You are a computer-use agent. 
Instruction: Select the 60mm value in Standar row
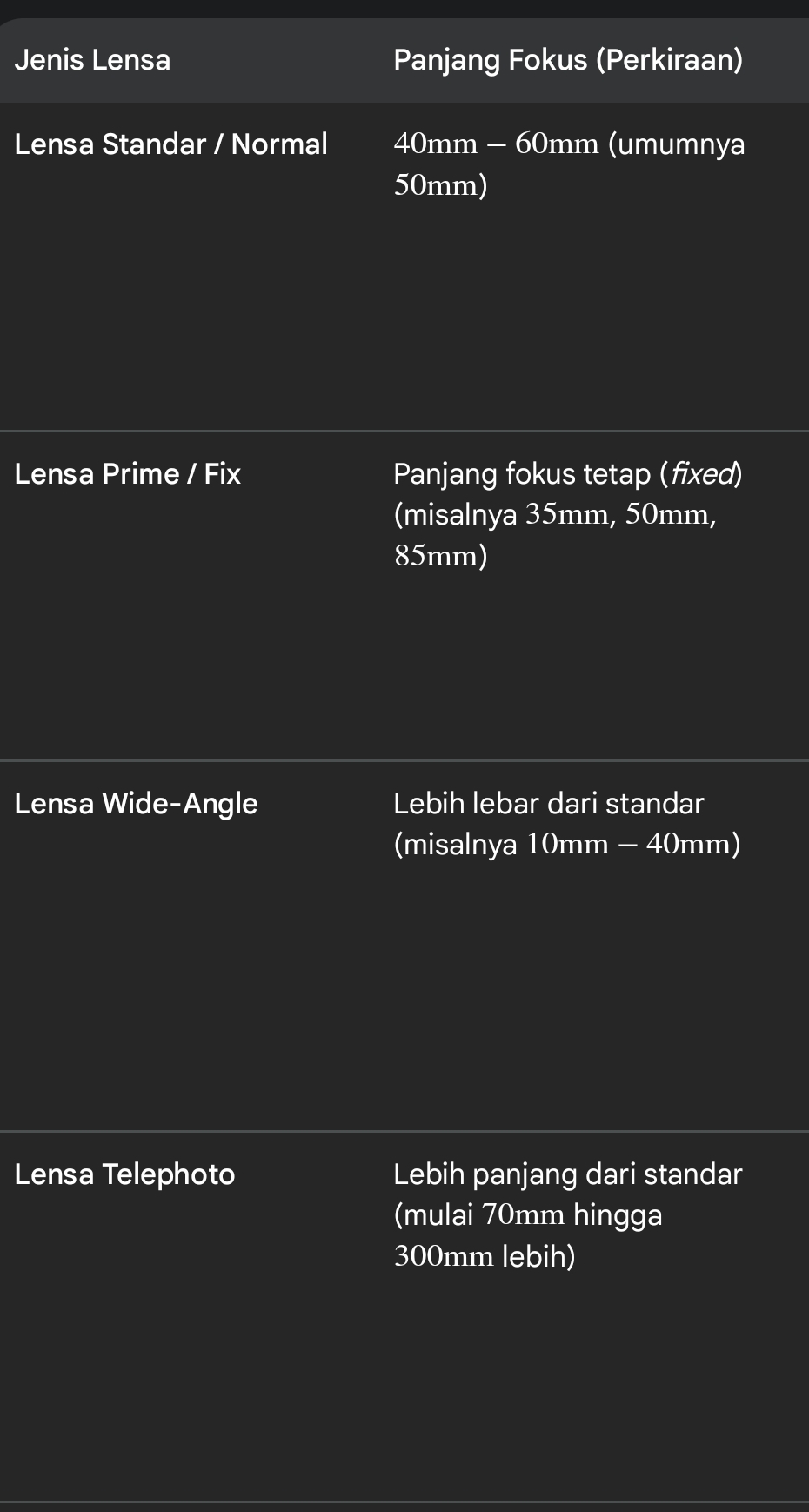pyautogui.click(x=557, y=144)
